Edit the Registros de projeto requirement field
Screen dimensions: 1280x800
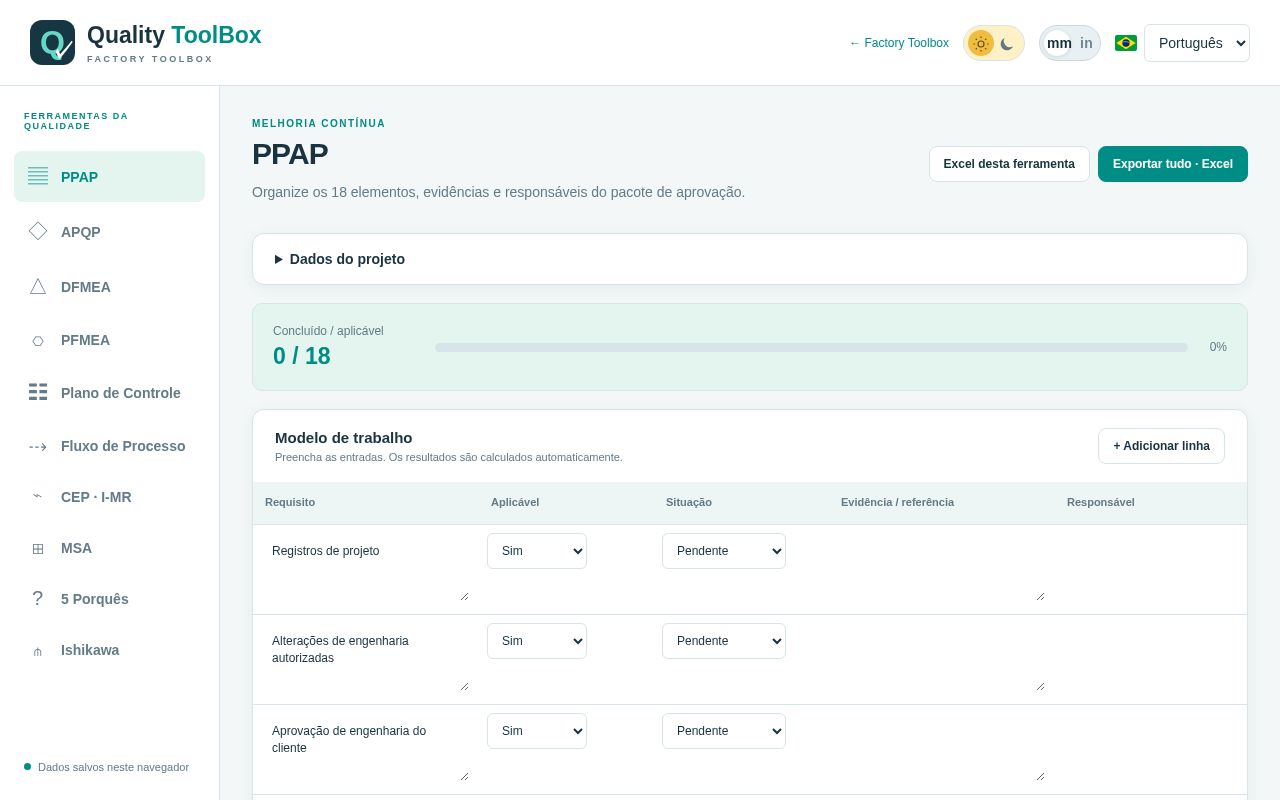click(x=367, y=568)
